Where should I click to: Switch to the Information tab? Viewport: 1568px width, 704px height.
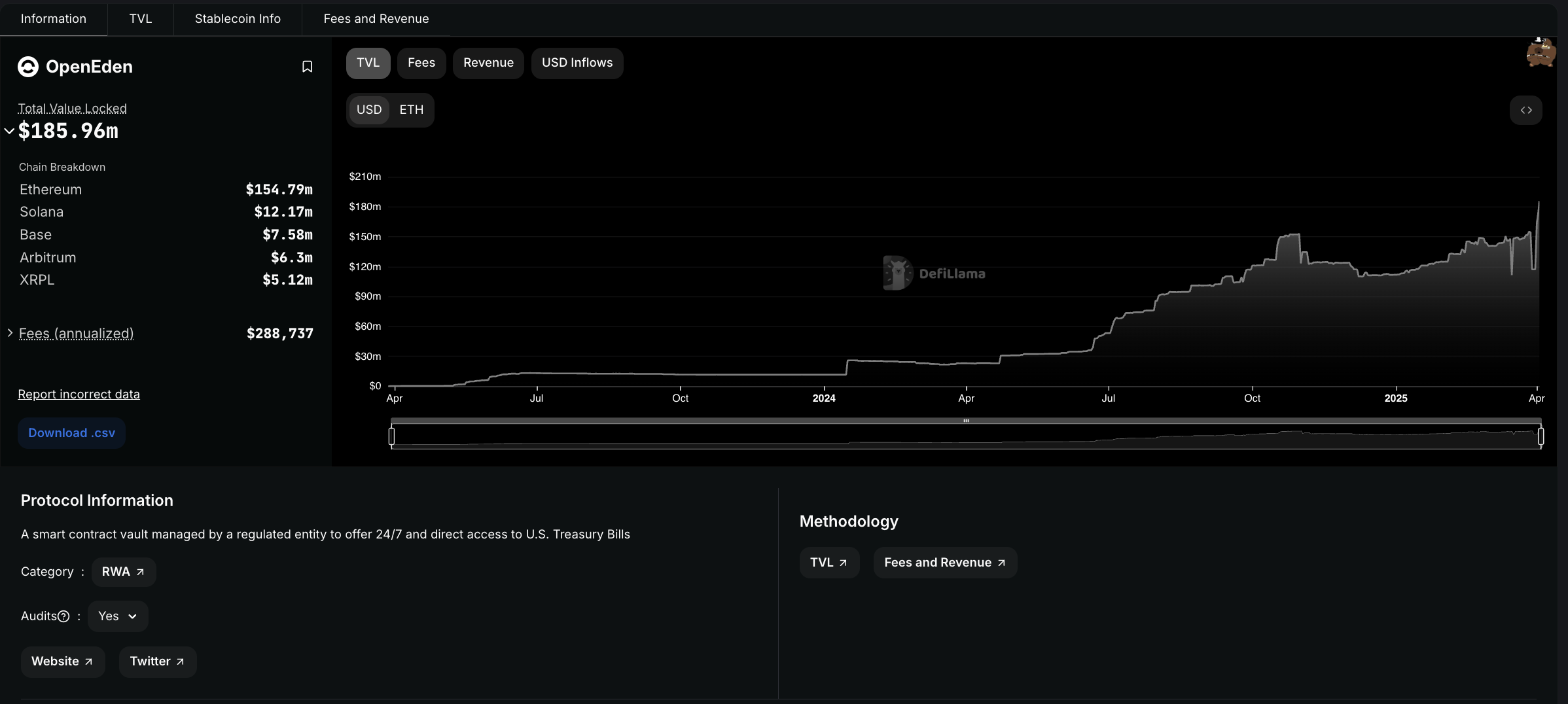coord(54,19)
